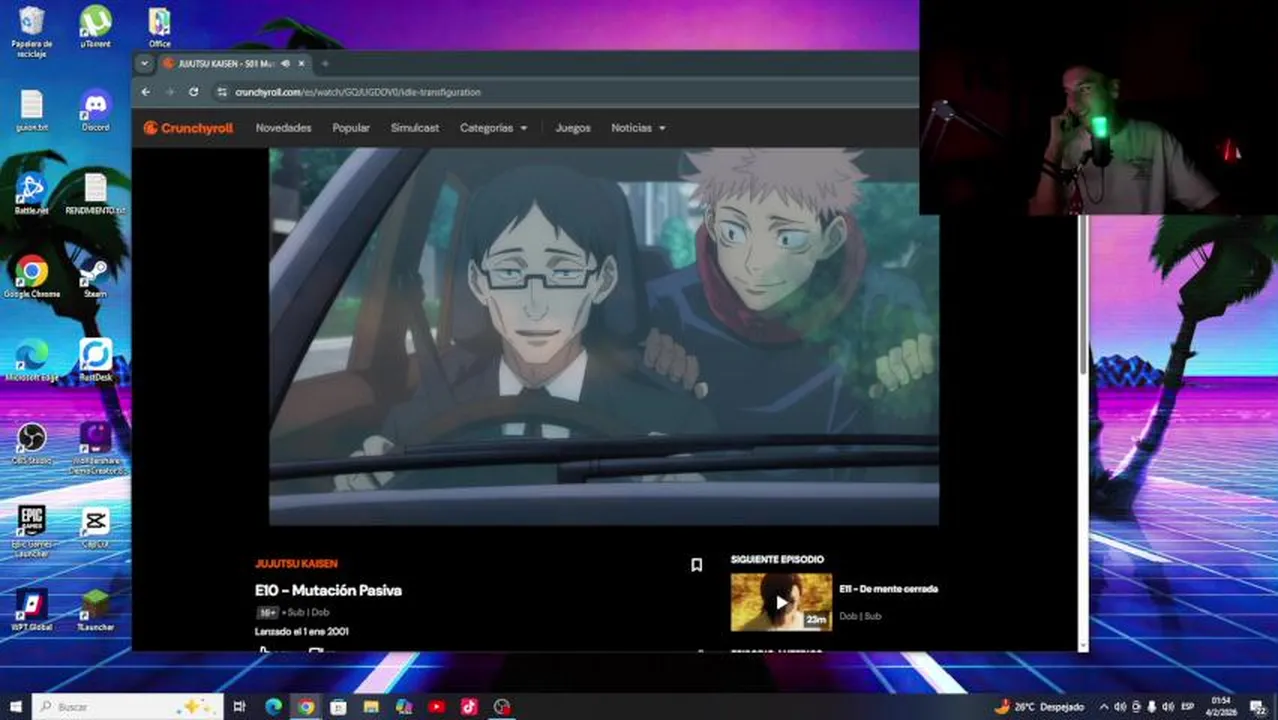
Task: Click the Crunchyroll logo in header
Action: click(188, 128)
